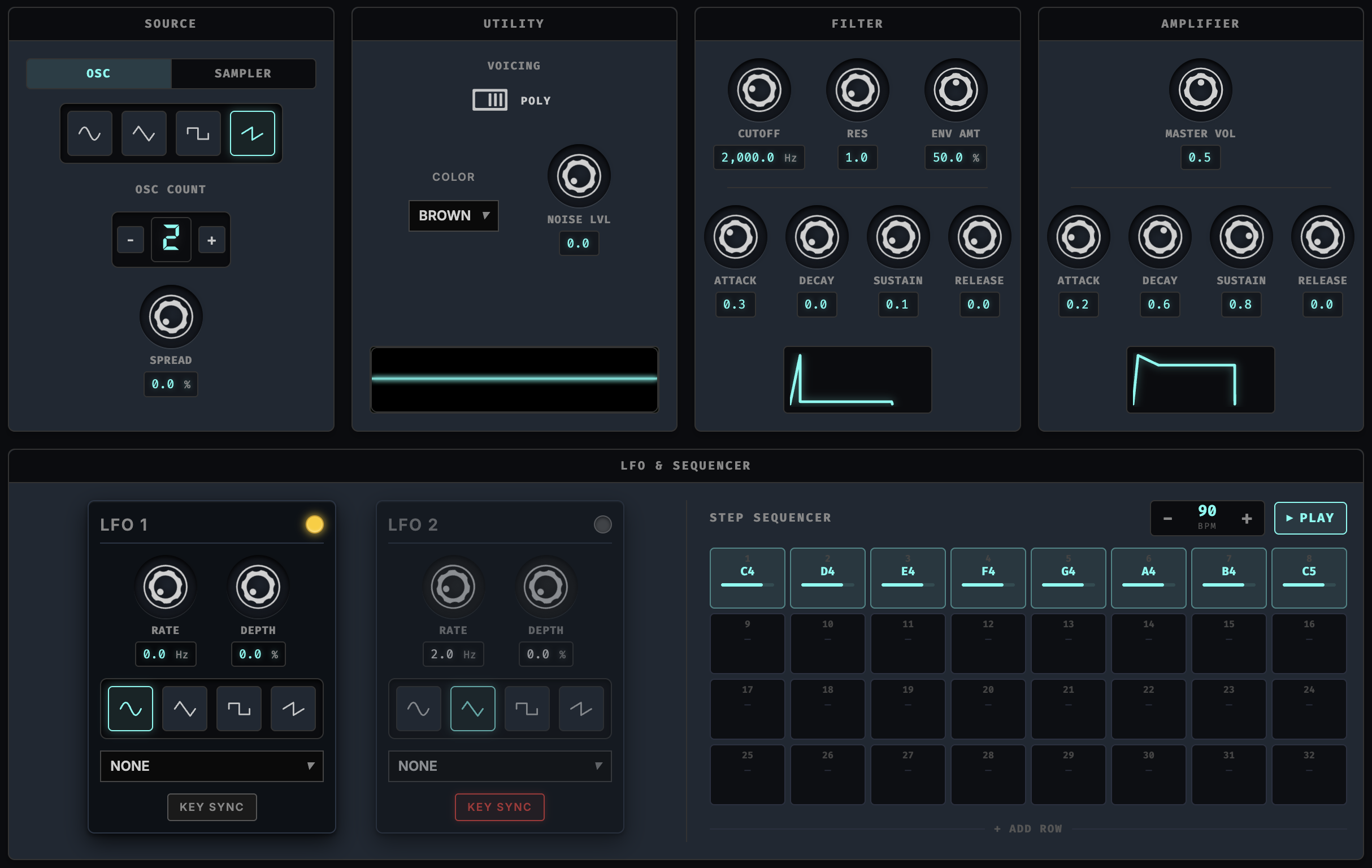Choose LFO 2 sawtooth wave shape

(x=580, y=709)
